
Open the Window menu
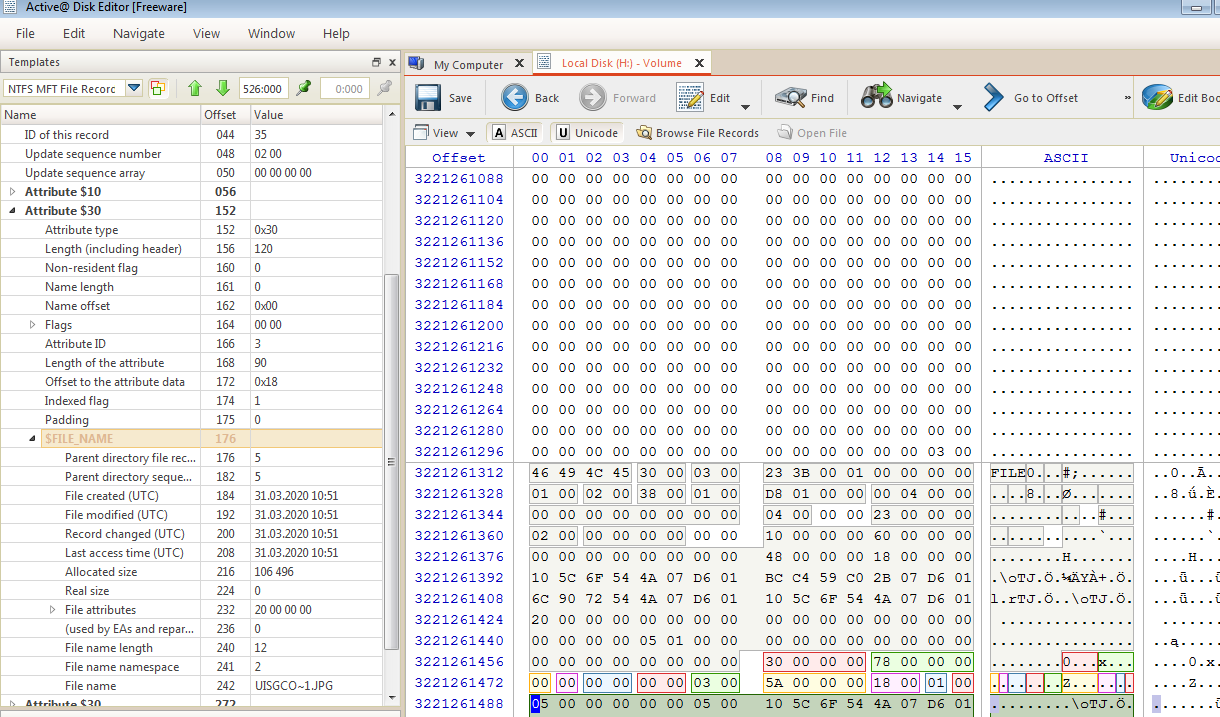[x=271, y=33]
